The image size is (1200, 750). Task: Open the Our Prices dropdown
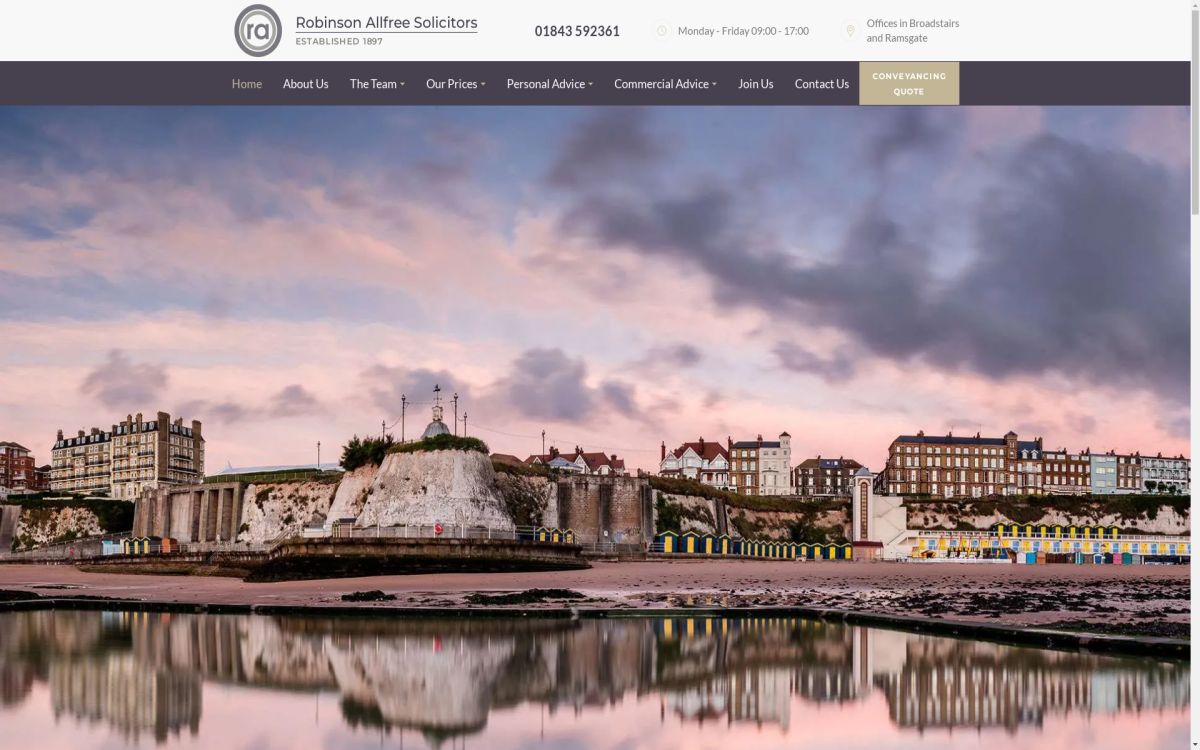pos(454,84)
